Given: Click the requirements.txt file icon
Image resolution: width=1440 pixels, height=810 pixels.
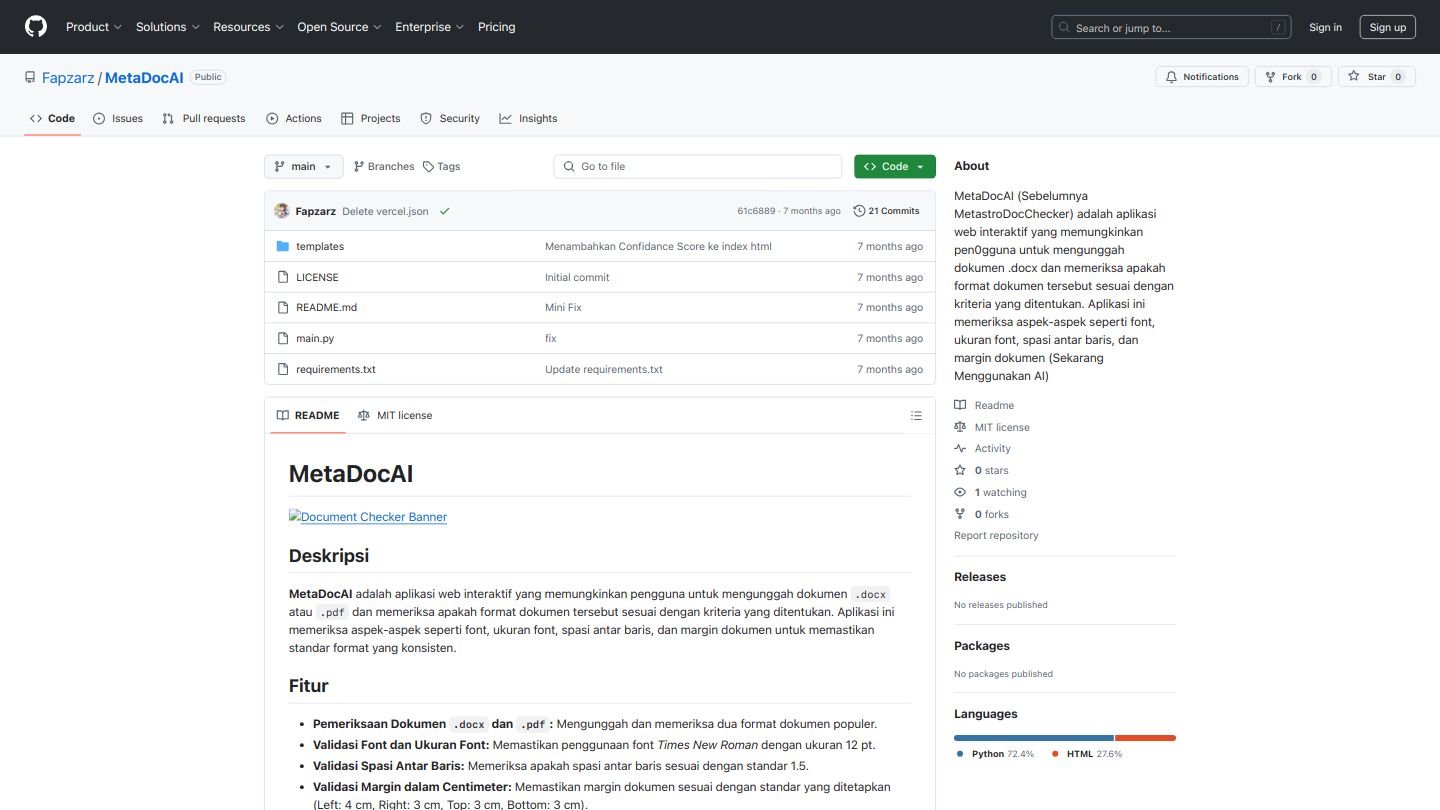Looking at the screenshot, I should (x=283, y=369).
